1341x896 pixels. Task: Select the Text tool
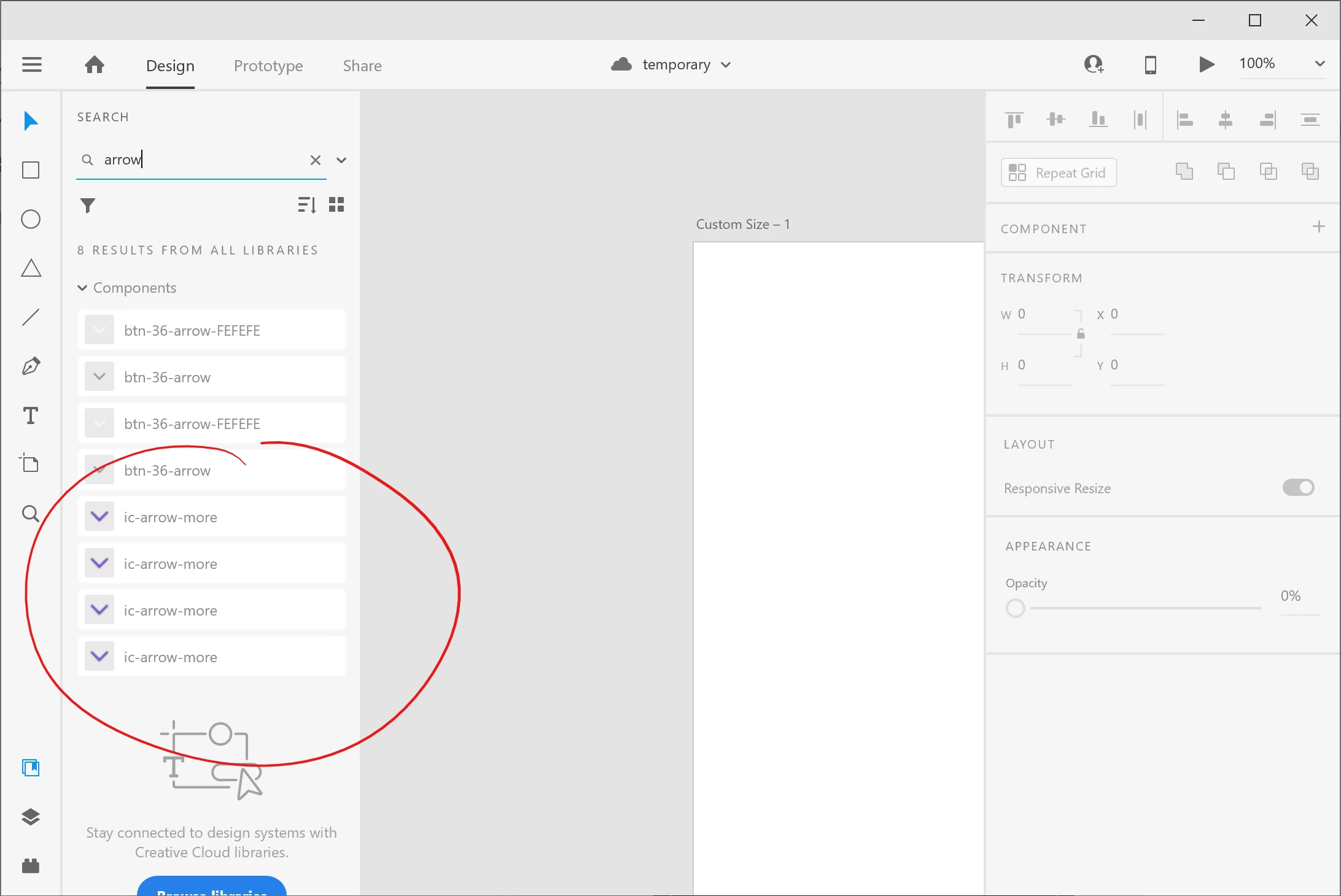[x=31, y=415]
